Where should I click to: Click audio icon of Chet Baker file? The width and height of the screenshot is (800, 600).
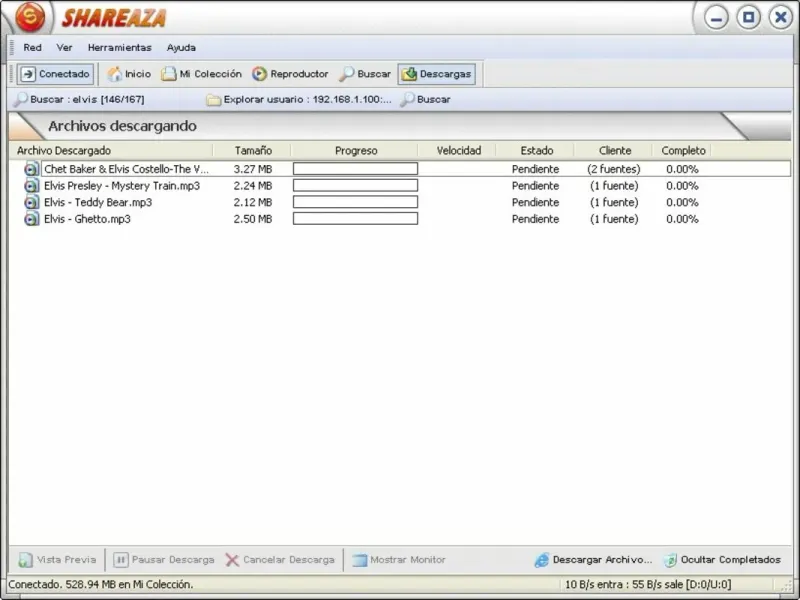(31, 169)
